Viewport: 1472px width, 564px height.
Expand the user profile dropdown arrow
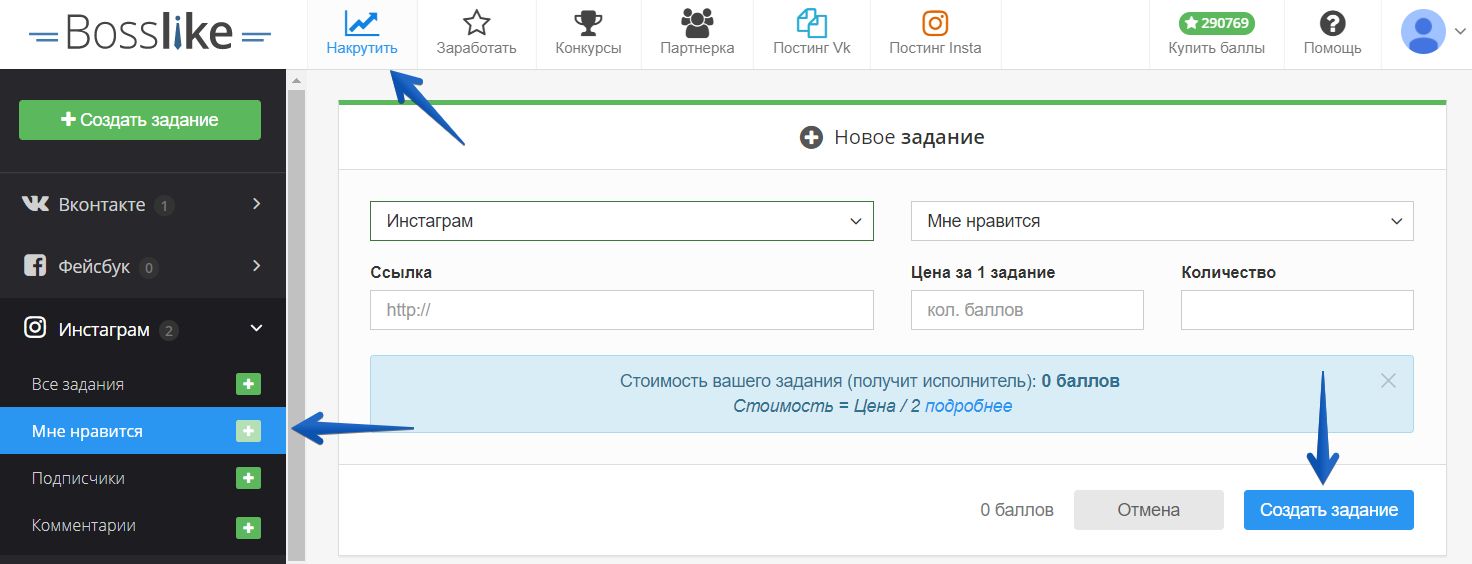tap(1459, 32)
